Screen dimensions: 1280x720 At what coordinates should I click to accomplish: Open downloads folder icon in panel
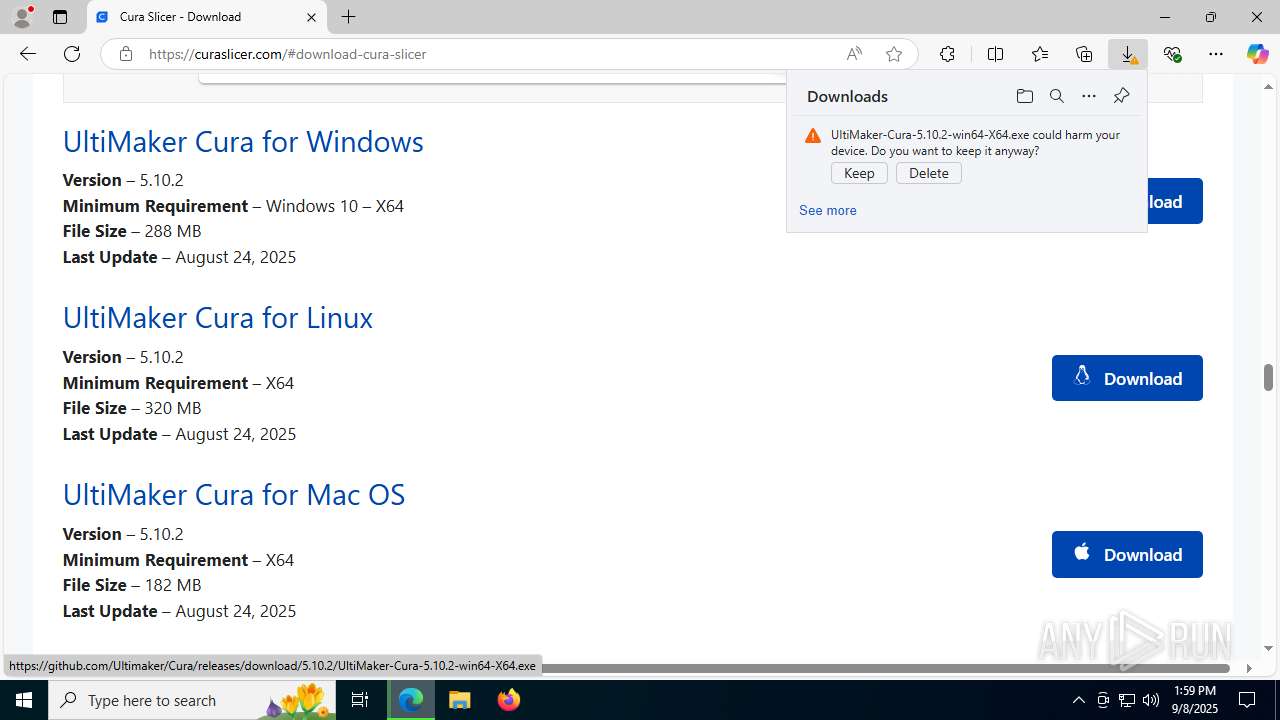tap(1024, 96)
